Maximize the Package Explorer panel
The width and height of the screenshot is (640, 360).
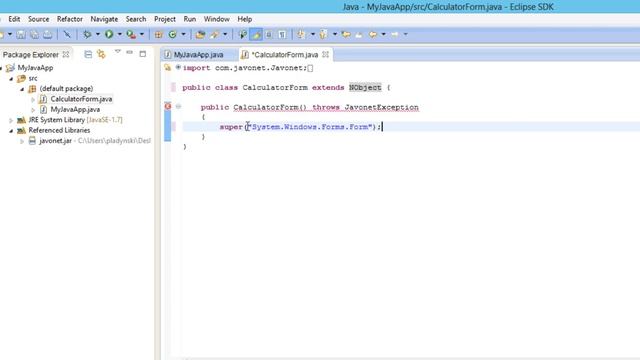click(x=142, y=54)
